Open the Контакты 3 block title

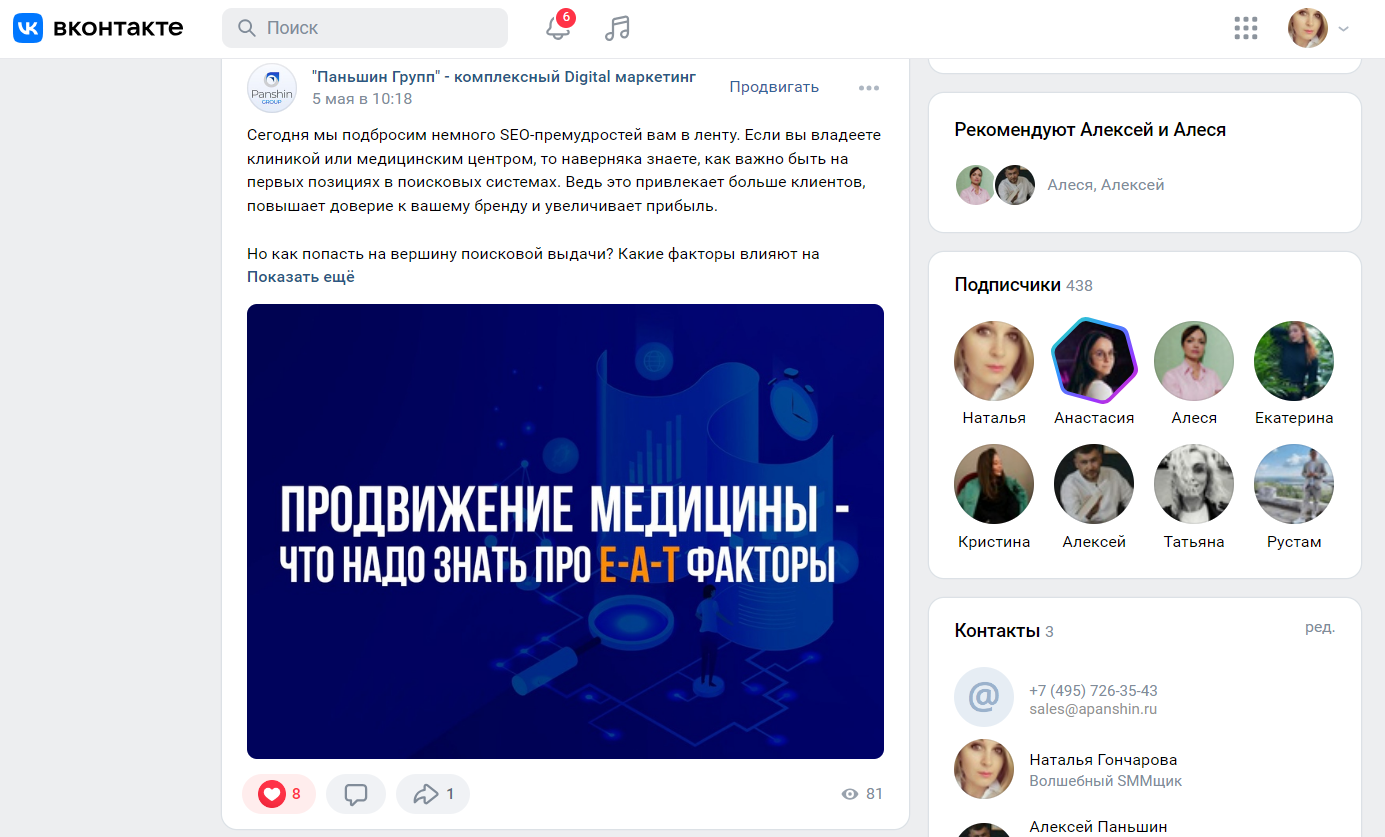[x=1004, y=631]
